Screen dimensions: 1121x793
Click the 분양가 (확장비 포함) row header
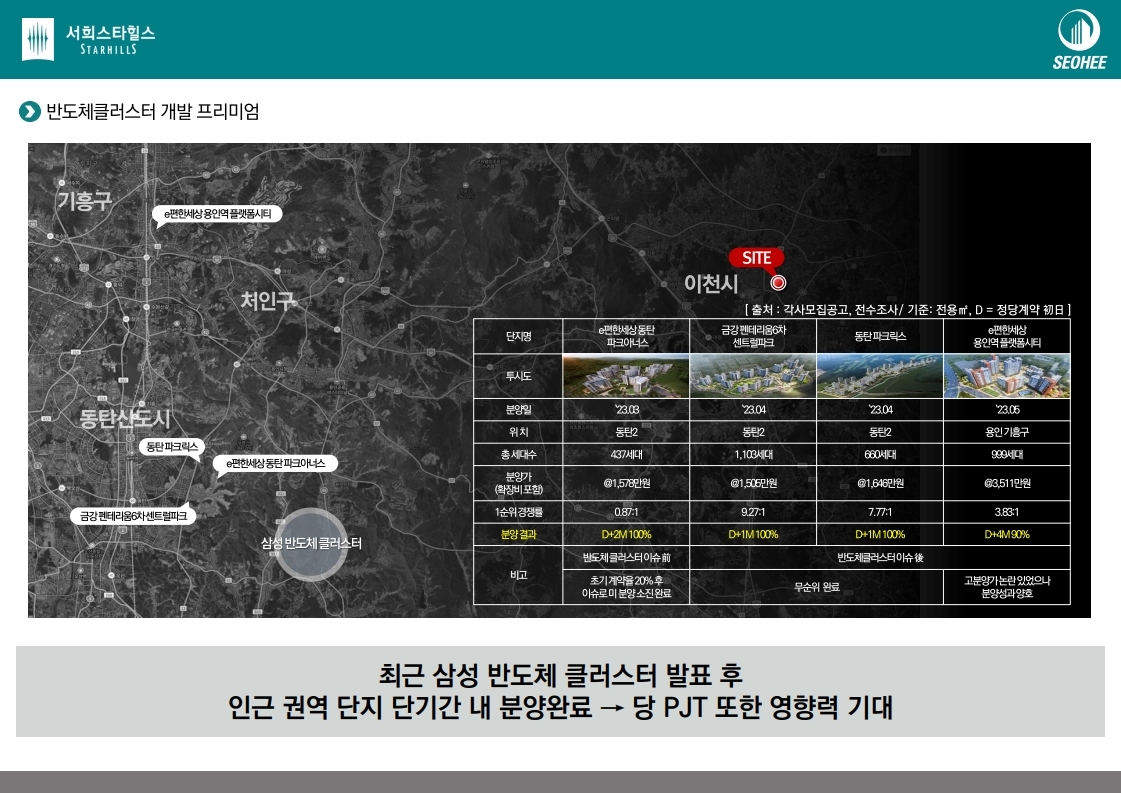pos(518,483)
